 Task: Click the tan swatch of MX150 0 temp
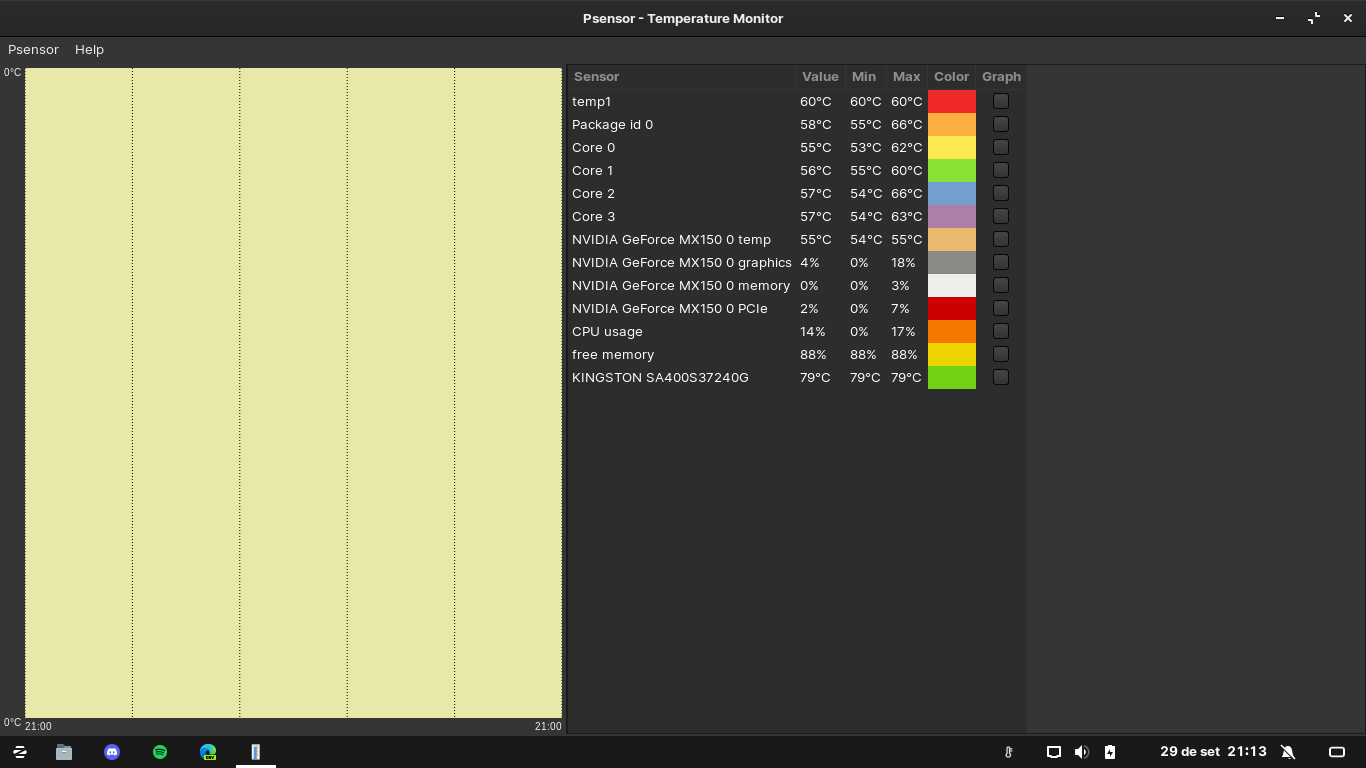point(952,239)
